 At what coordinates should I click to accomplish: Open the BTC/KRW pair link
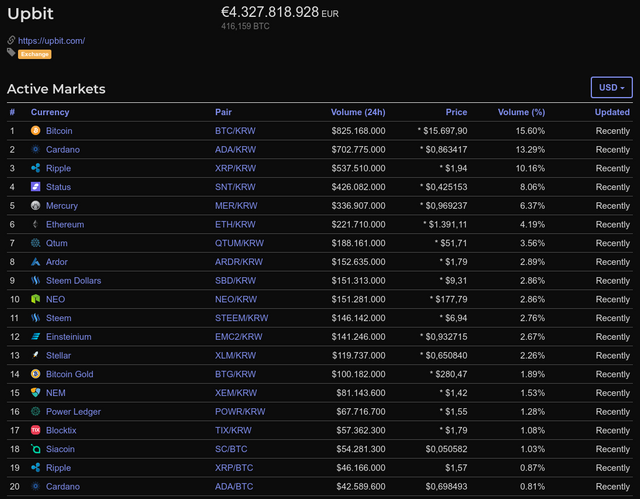click(x=235, y=131)
